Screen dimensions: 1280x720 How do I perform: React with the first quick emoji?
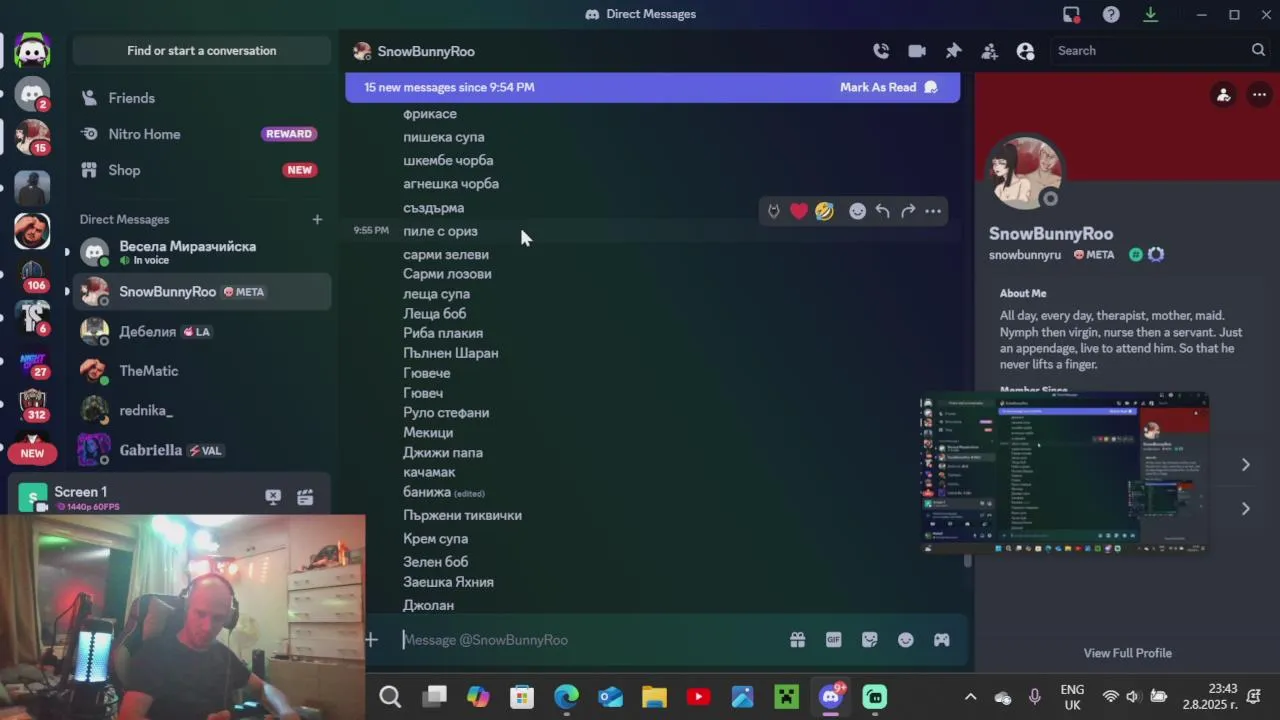[773, 211]
